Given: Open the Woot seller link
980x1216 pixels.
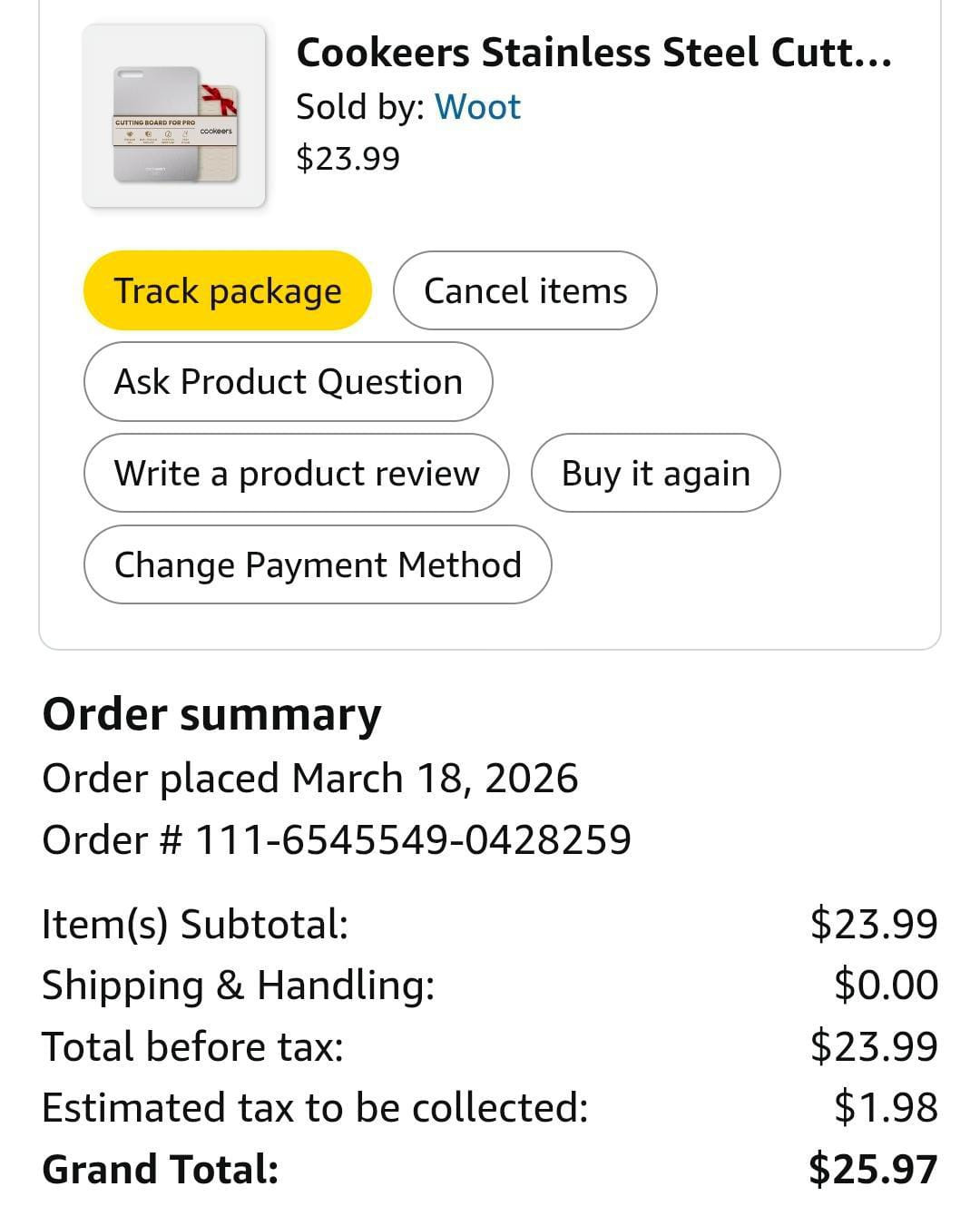Looking at the screenshot, I should pos(477,107).
